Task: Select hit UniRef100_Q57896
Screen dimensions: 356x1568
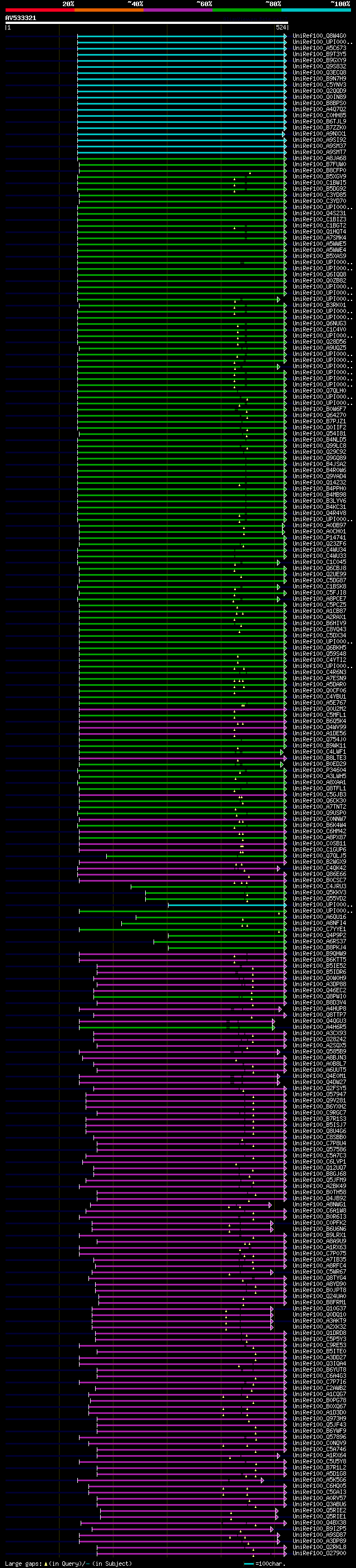Action: tap(319, 1437)
